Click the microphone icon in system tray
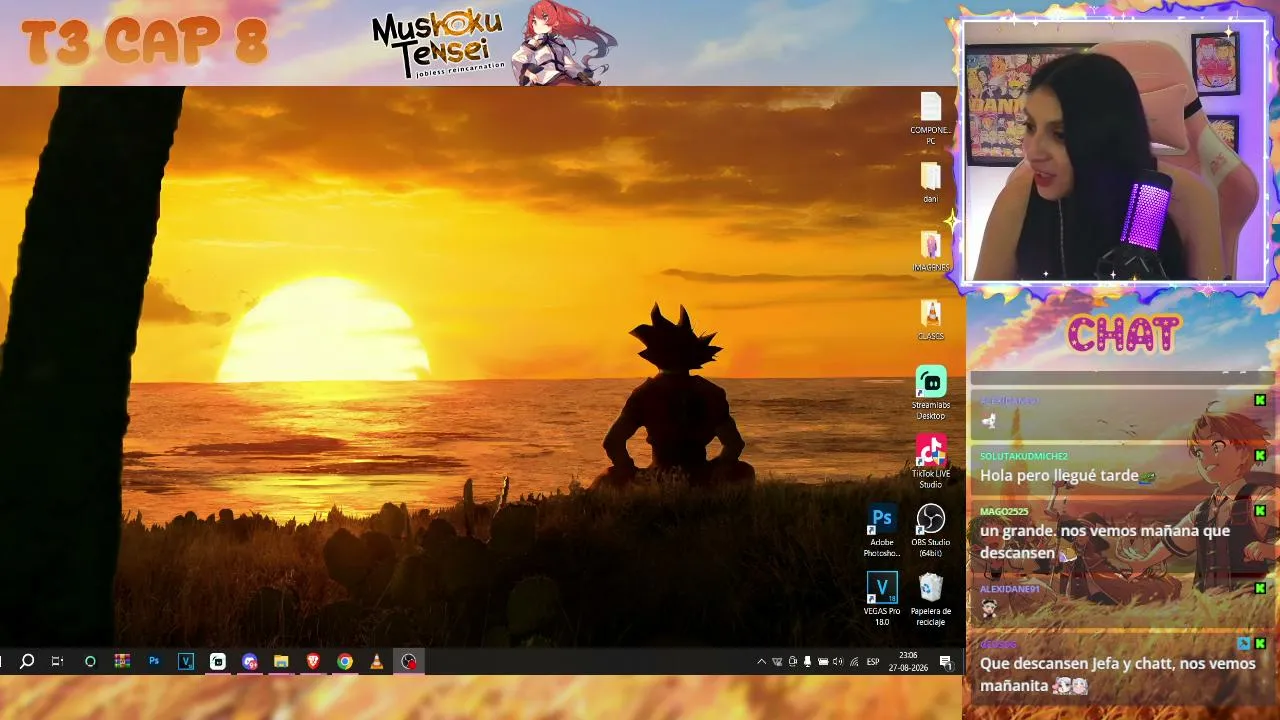1280x720 pixels. [807, 661]
